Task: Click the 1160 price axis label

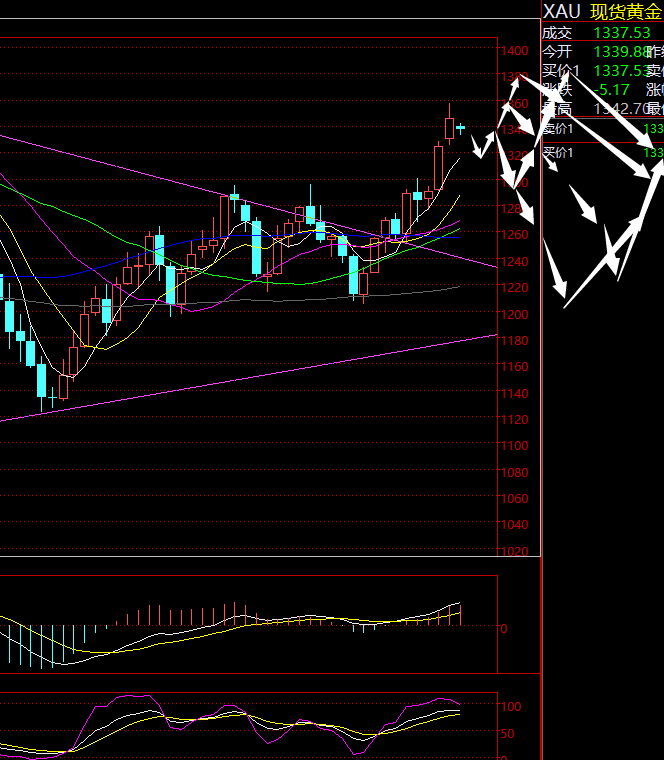Action: point(514,366)
